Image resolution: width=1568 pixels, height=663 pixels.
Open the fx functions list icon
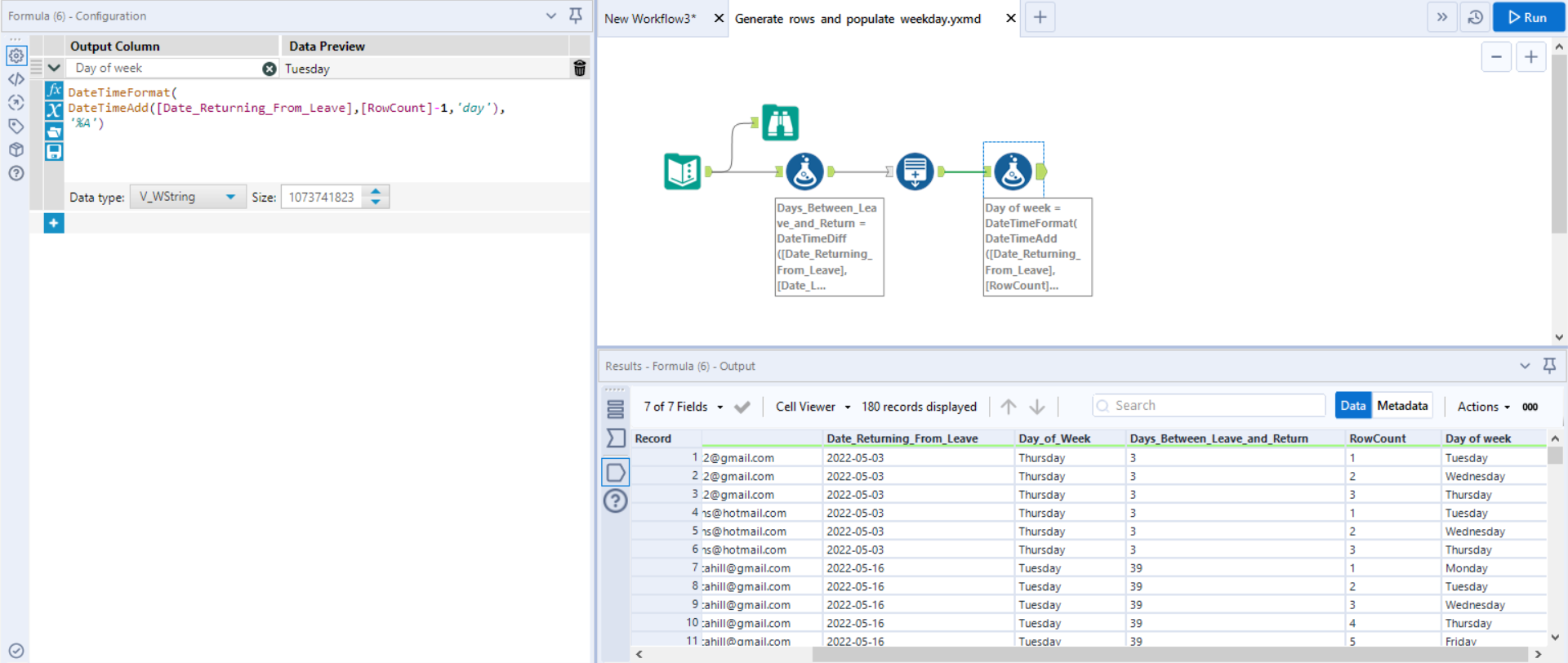54,91
